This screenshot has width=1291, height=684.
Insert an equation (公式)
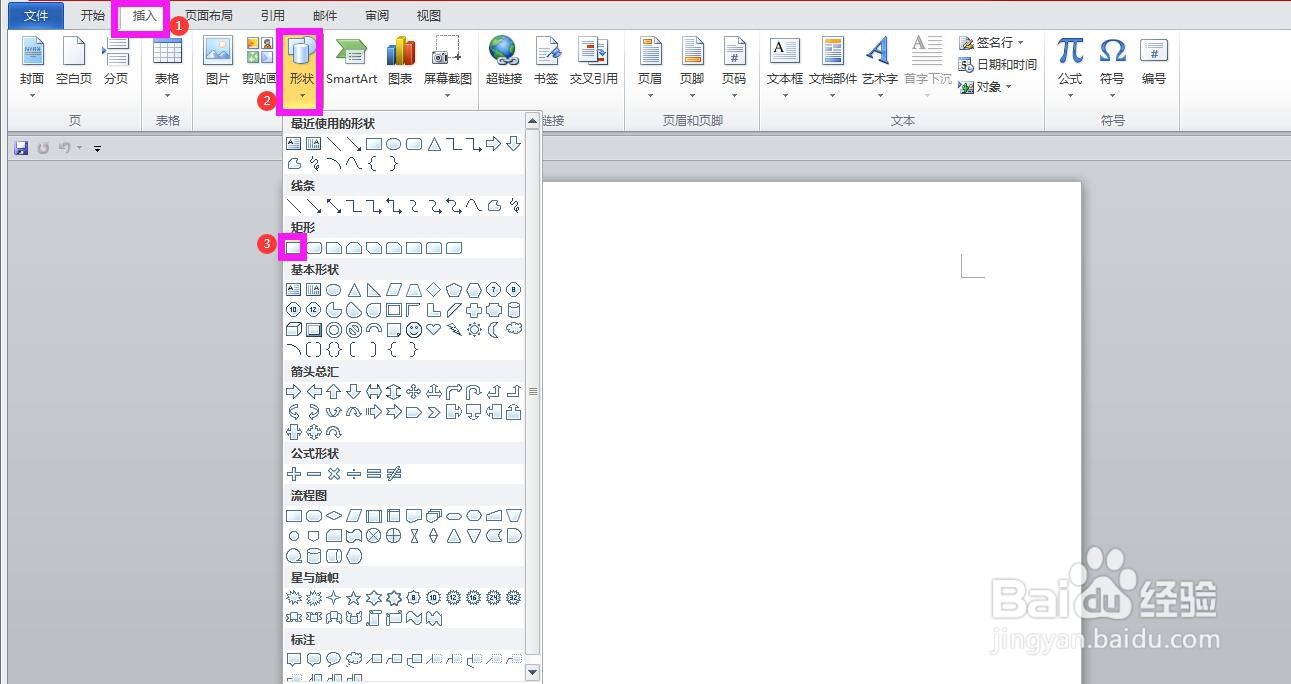tap(1069, 60)
